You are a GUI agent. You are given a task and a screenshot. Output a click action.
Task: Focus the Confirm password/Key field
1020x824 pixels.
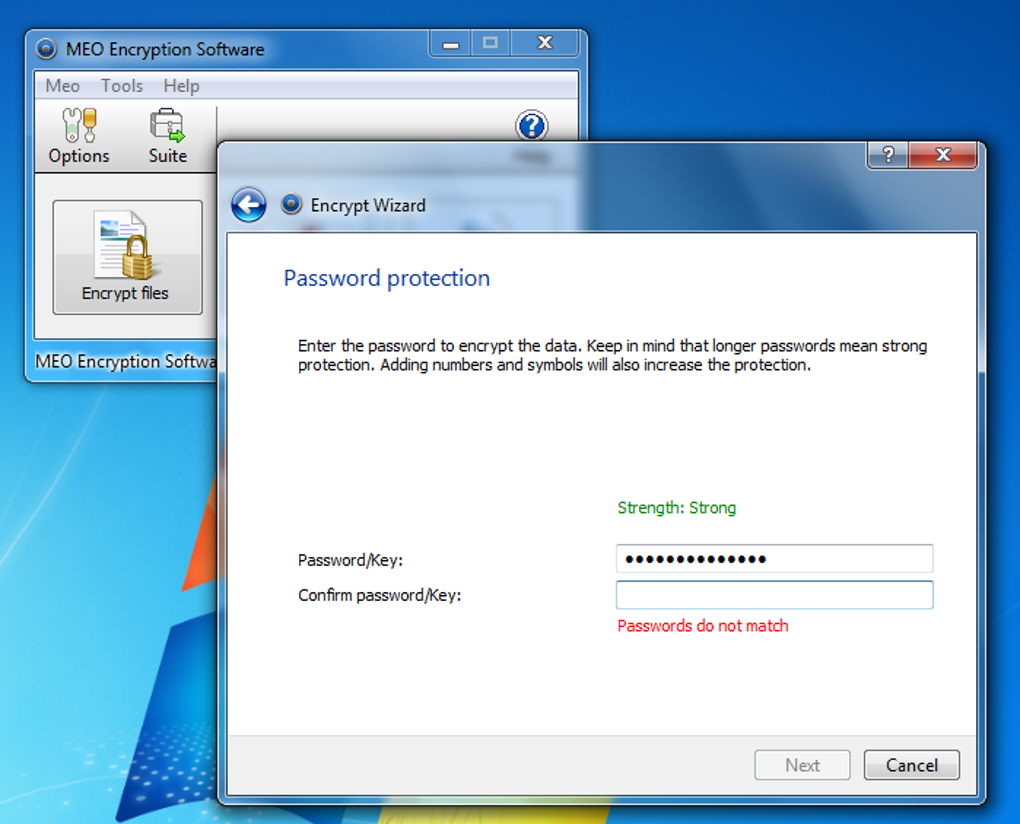774,594
